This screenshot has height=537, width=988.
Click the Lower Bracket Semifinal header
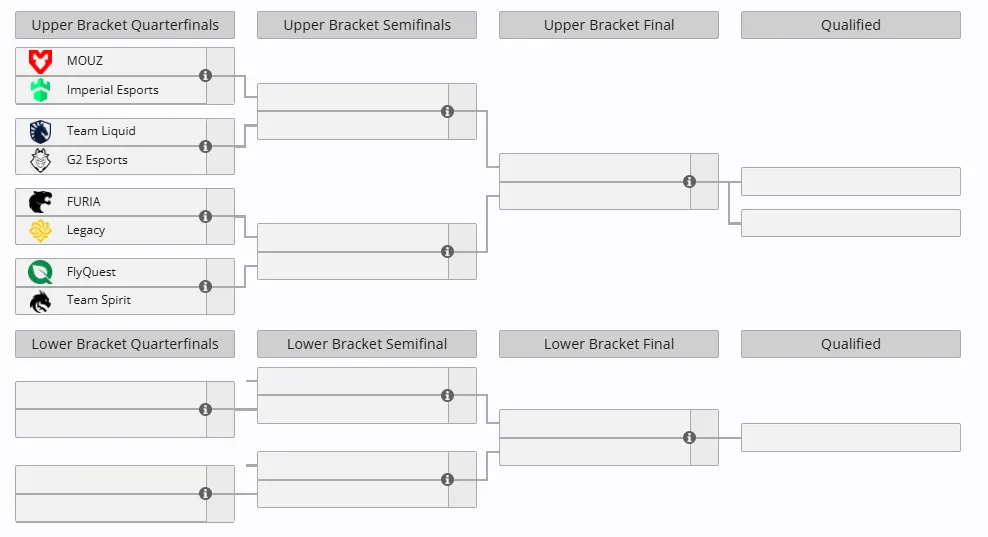pos(367,344)
